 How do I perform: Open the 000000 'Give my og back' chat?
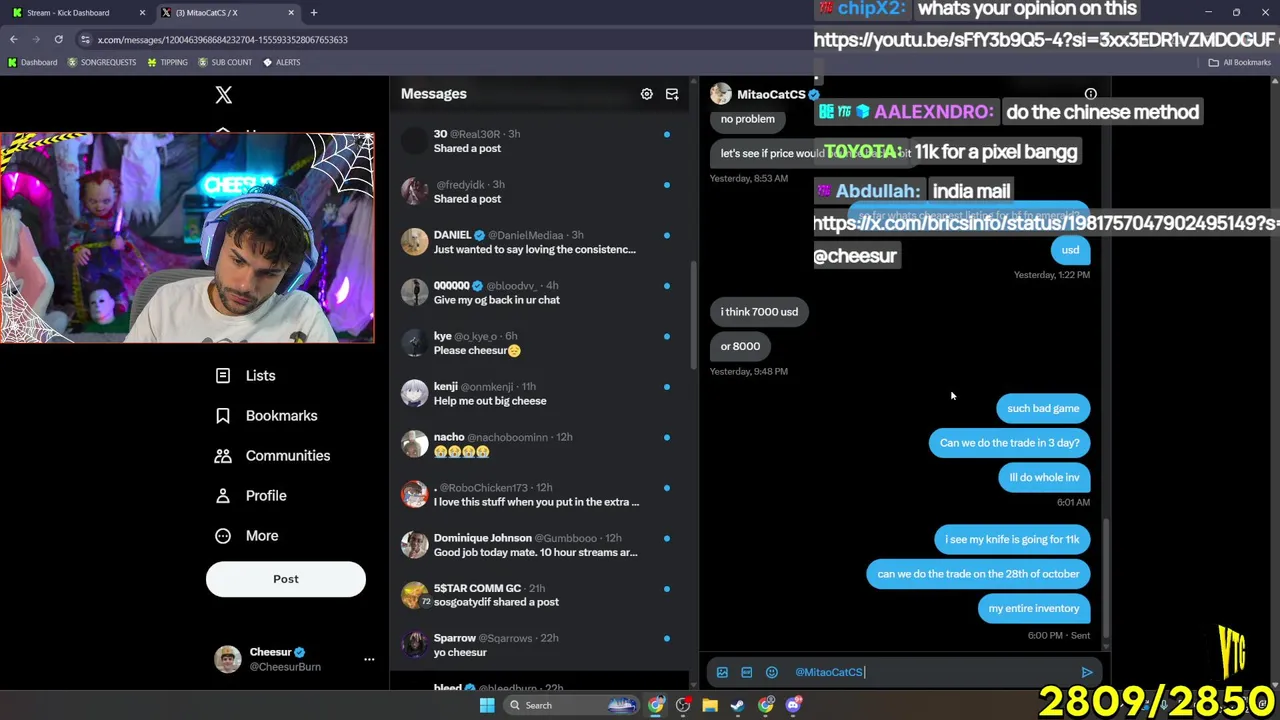click(x=538, y=292)
